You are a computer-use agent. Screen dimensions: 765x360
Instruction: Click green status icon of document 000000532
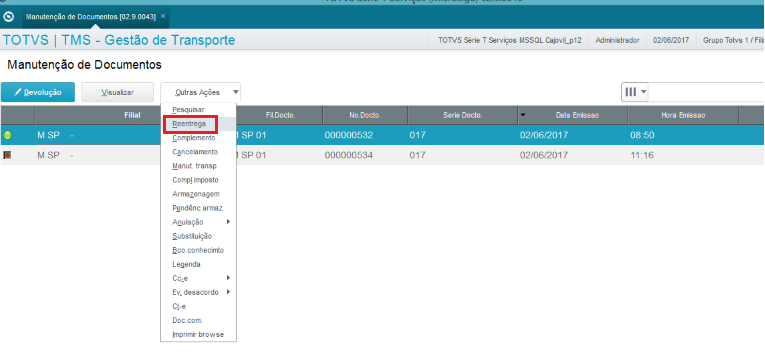point(7,135)
